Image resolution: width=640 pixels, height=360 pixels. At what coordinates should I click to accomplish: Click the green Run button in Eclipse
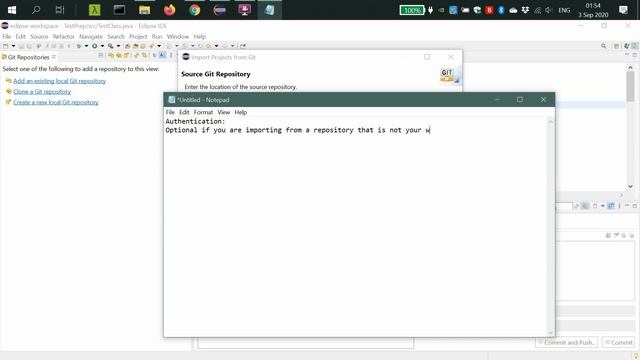point(95,46)
